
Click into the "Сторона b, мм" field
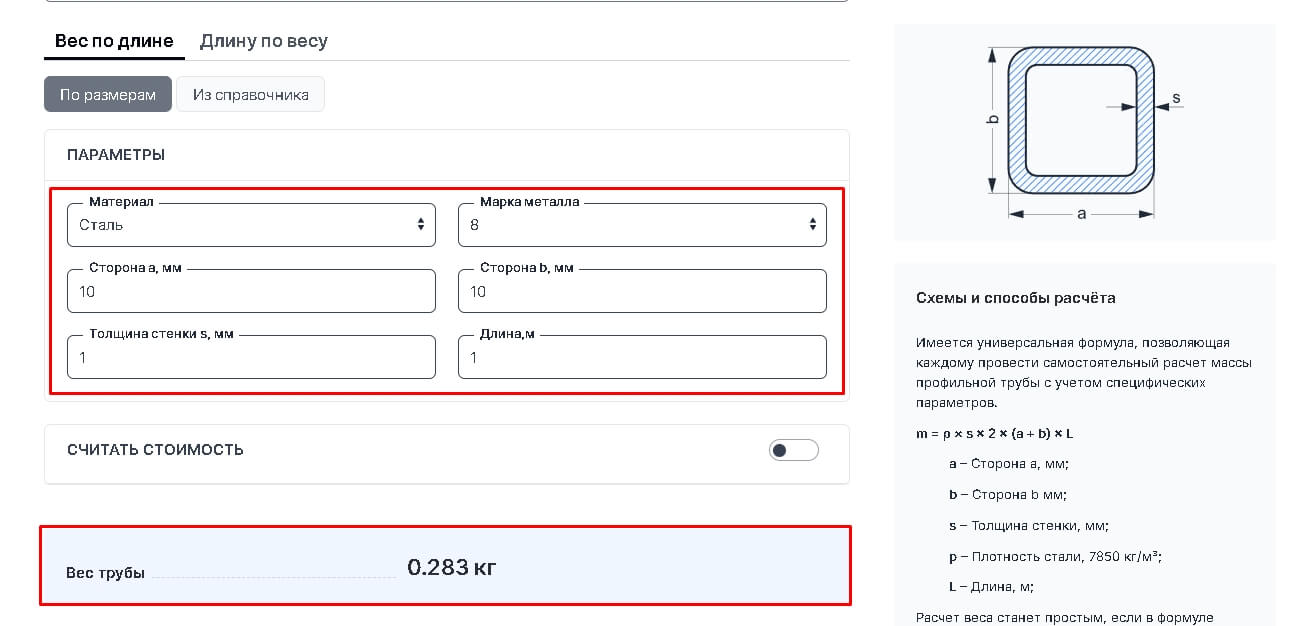point(642,291)
